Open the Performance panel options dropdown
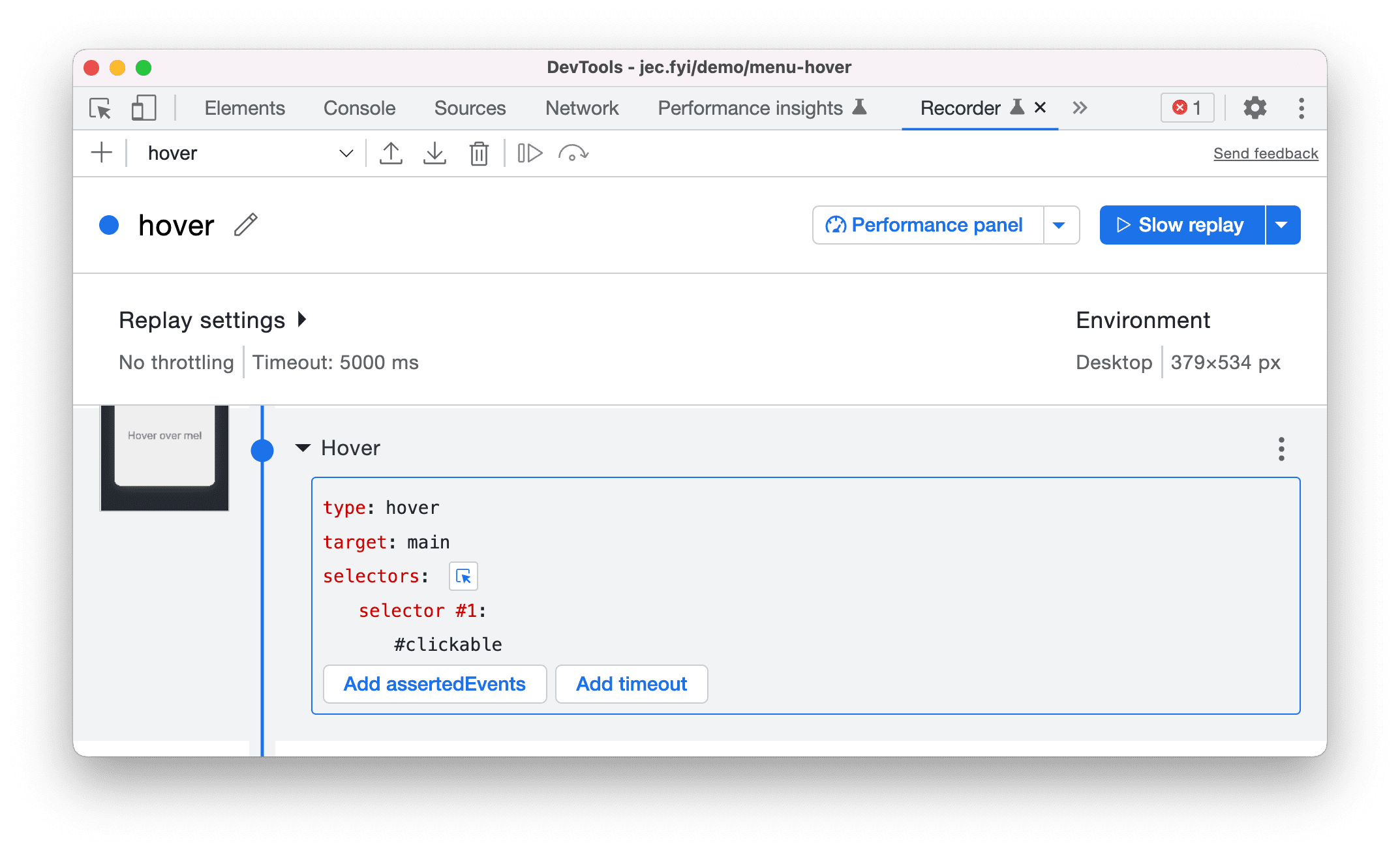 (x=1062, y=225)
